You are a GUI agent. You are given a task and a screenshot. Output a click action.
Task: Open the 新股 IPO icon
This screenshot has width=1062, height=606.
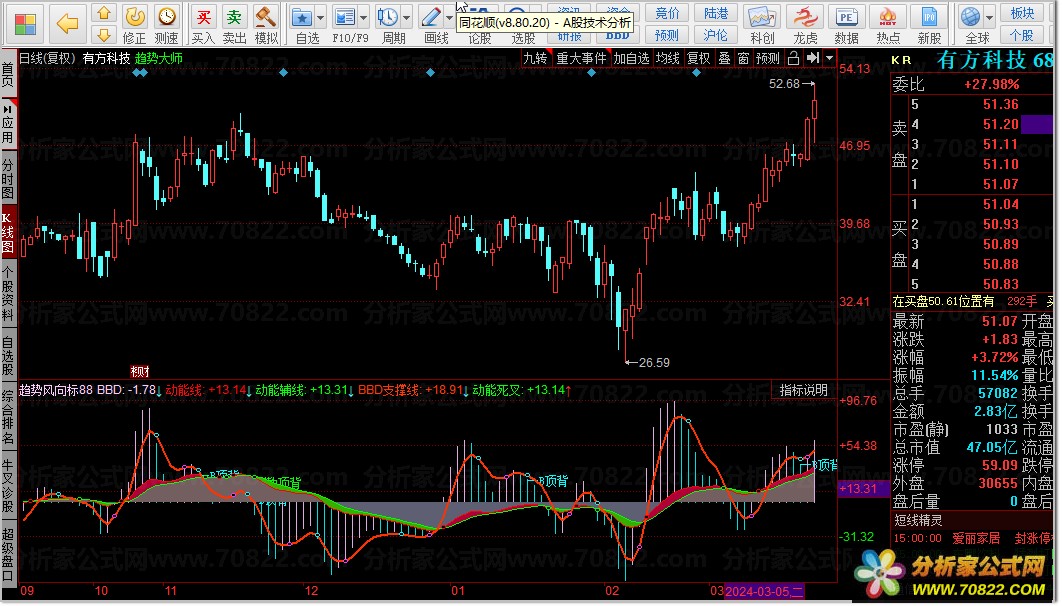(929, 18)
